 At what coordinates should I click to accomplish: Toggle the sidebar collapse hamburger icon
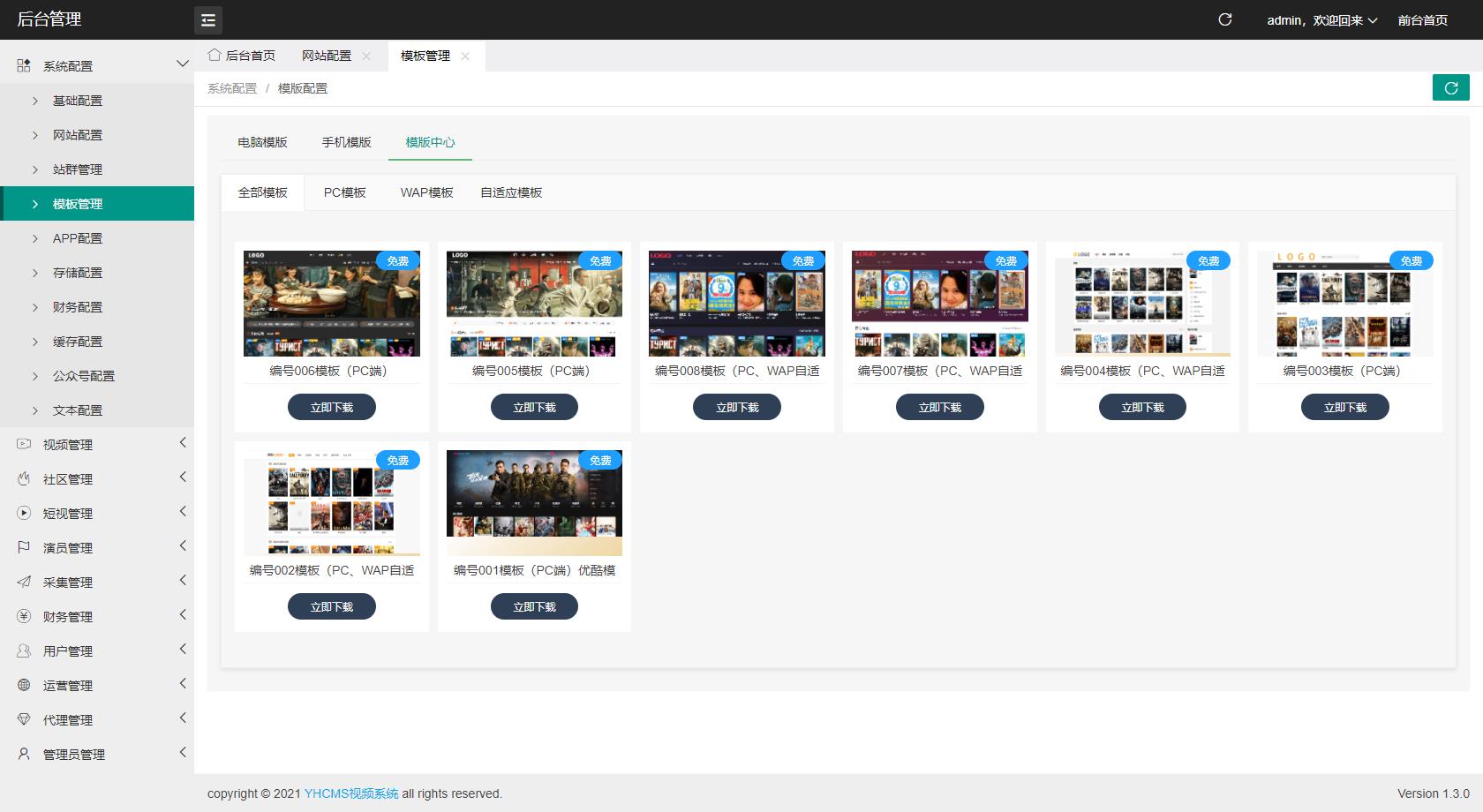(x=208, y=19)
